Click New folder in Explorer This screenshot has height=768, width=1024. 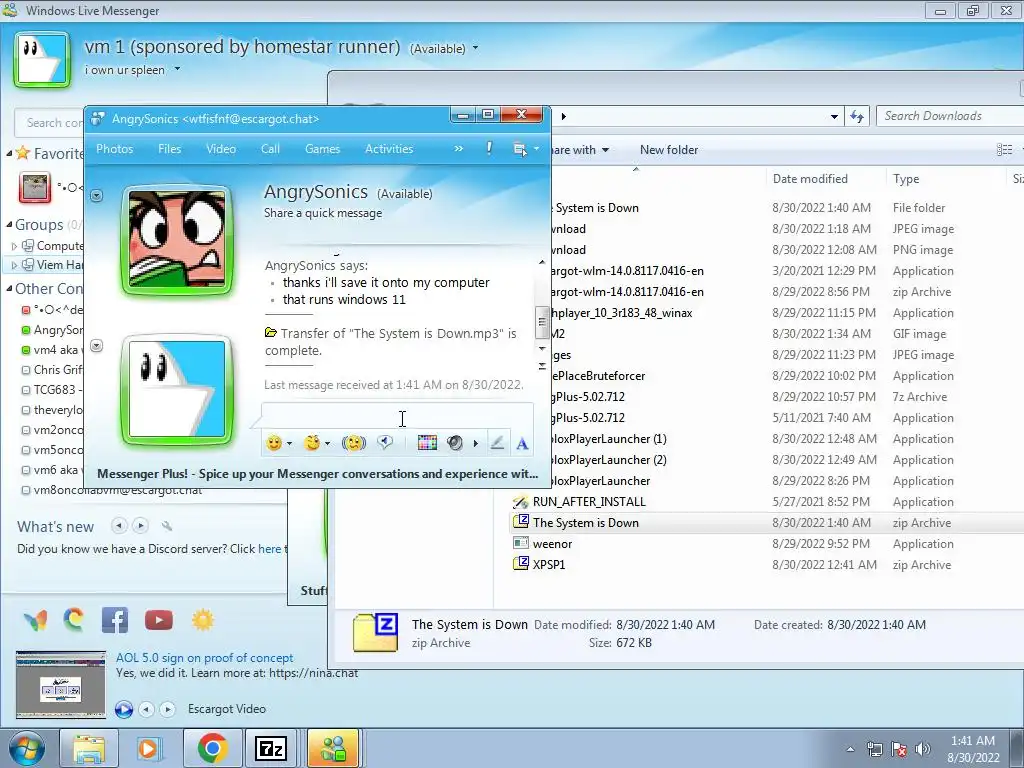coord(669,150)
